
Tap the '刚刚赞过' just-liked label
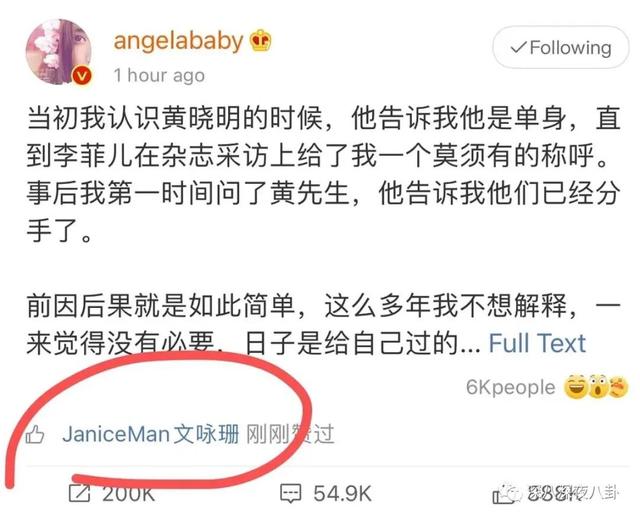point(290,434)
